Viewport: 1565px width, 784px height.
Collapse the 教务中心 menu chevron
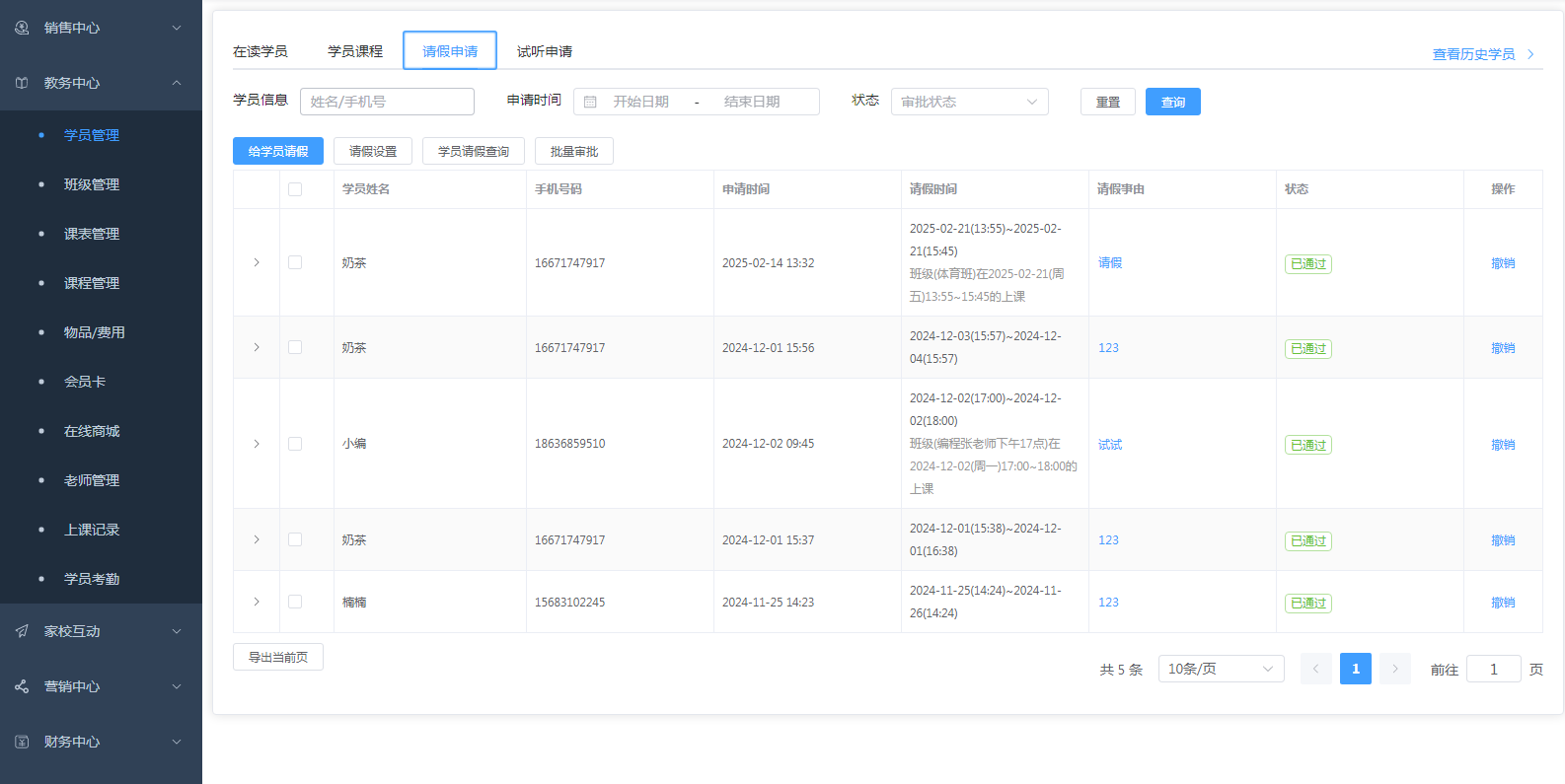[x=177, y=83]
